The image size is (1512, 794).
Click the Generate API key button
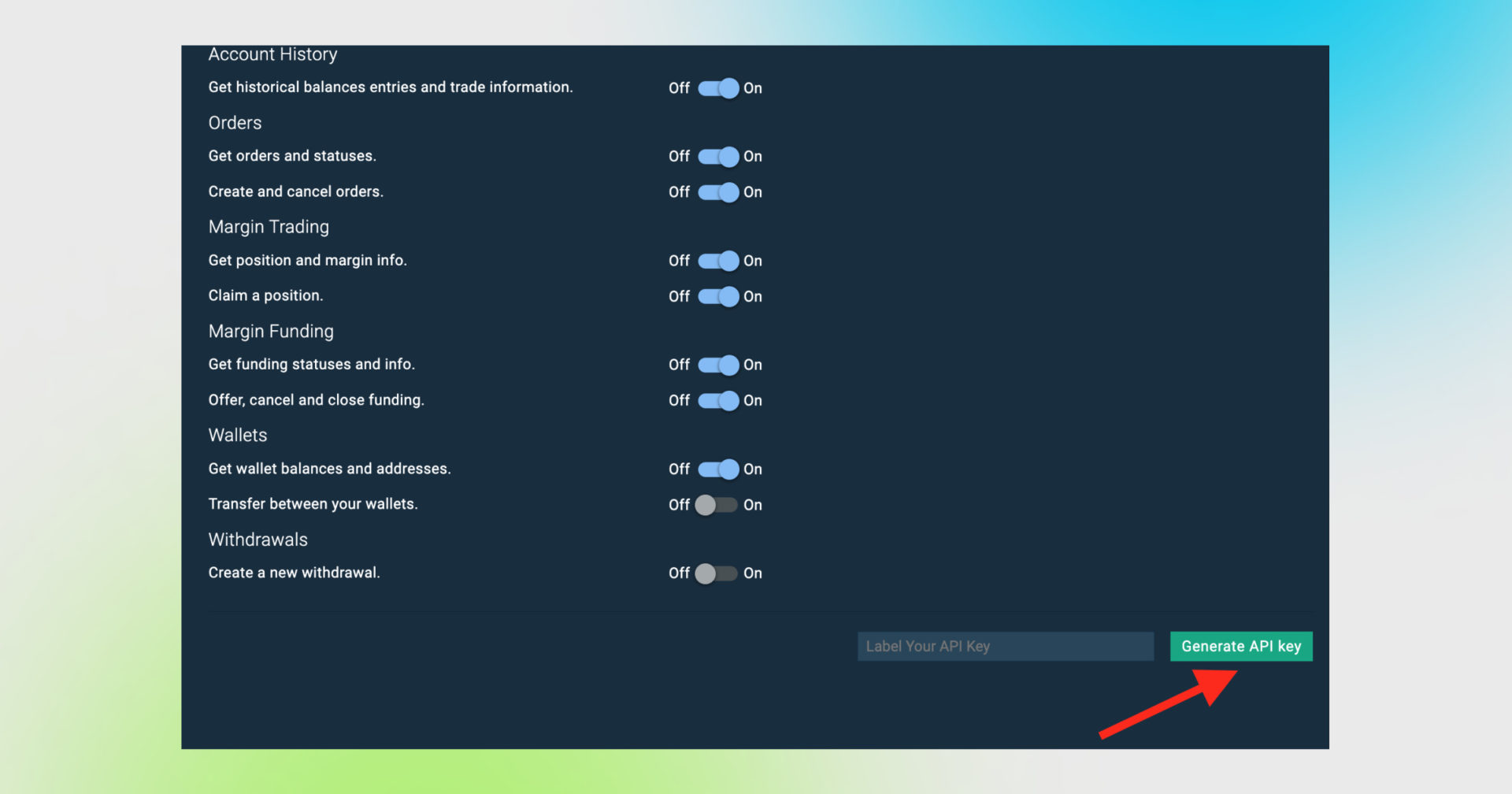pyautogui.click(x=1240, y=646)
